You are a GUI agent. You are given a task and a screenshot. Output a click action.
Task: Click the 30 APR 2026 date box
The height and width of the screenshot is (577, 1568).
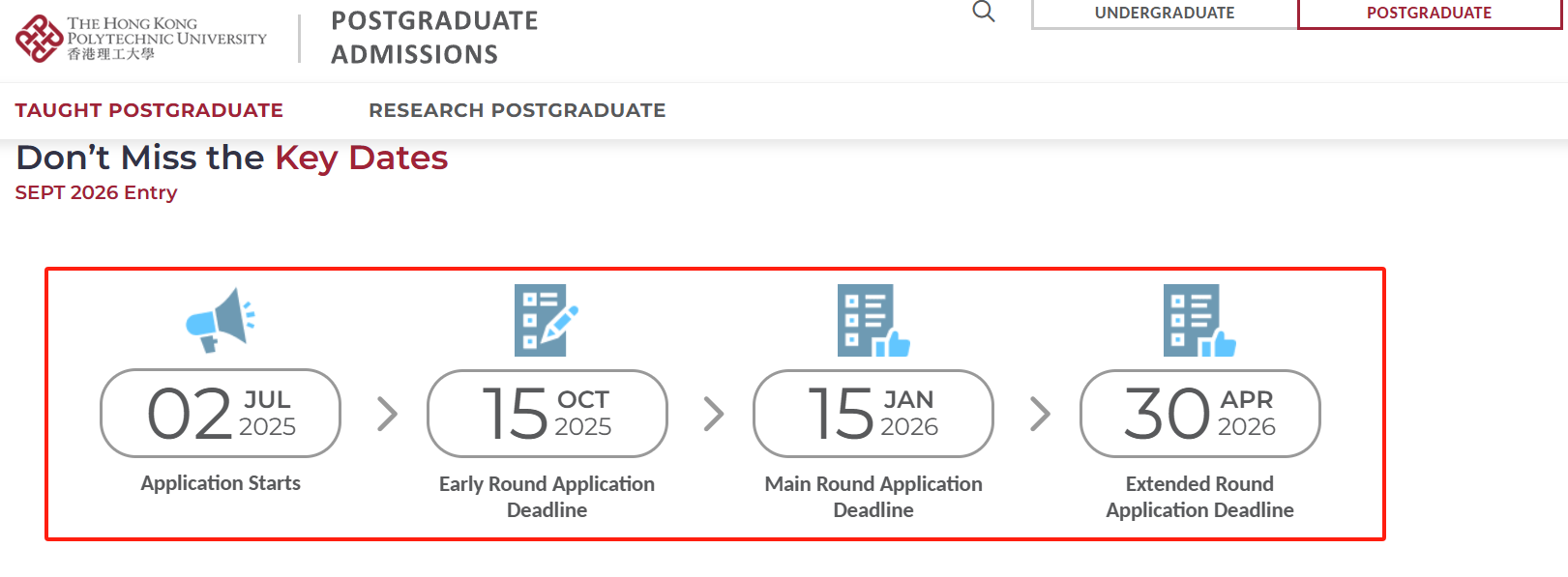(1199, 414)
